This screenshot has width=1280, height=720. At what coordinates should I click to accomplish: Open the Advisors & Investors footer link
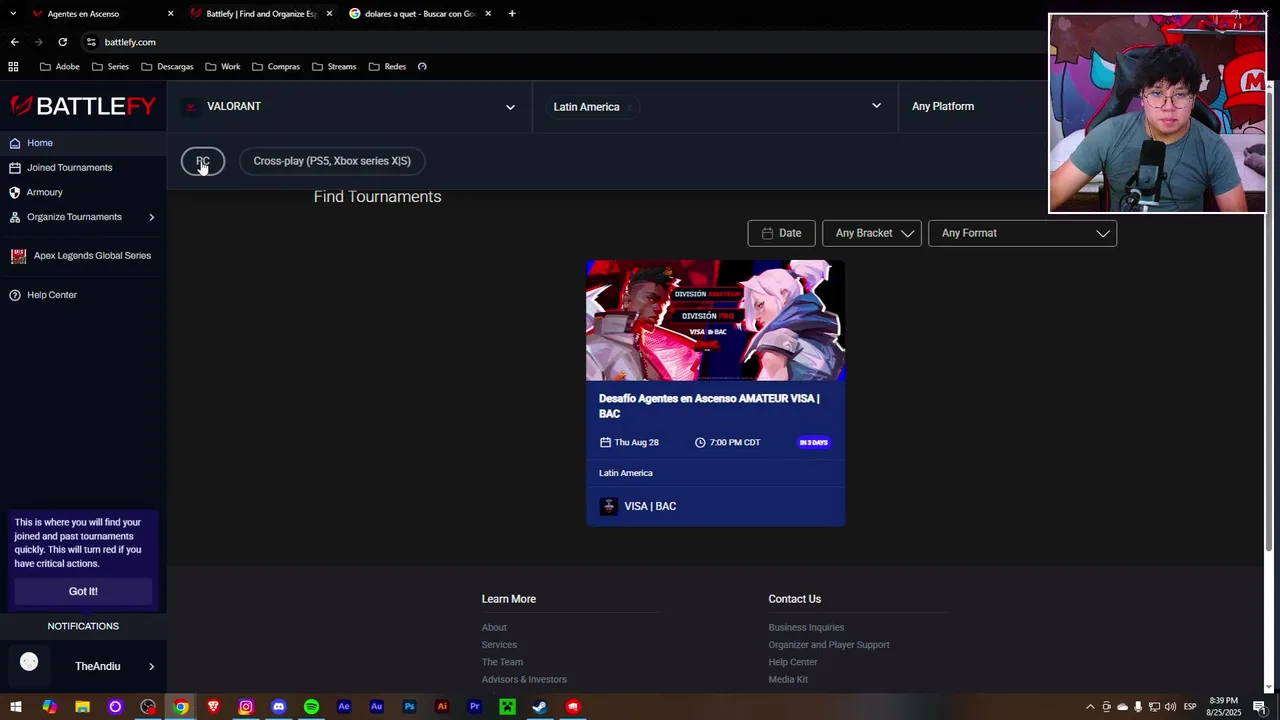pyautogui.click(x=524, y=680)
